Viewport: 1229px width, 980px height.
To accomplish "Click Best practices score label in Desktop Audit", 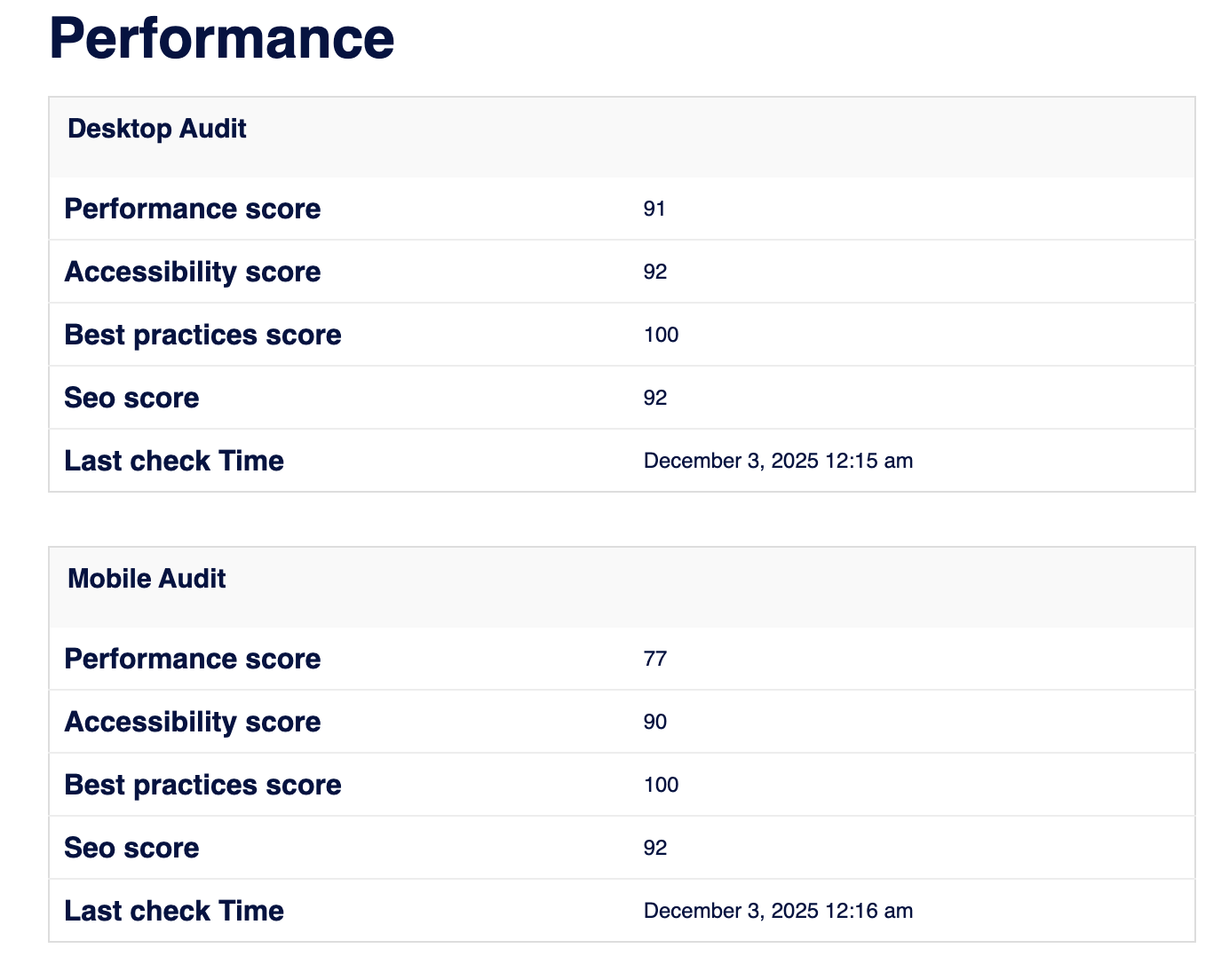I will [x=202, y=336].
